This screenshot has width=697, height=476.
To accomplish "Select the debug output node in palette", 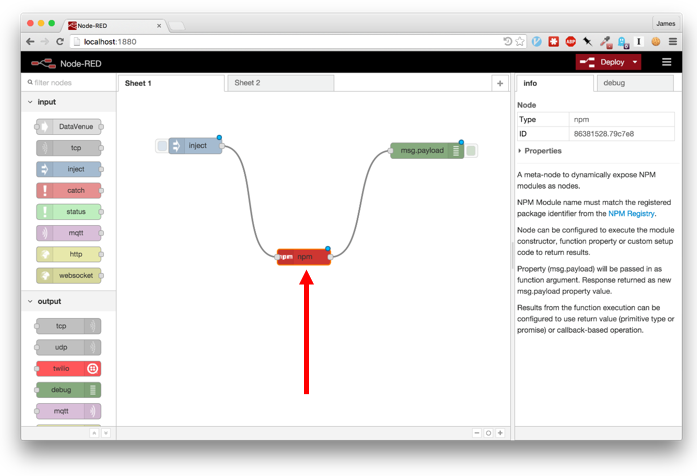I will pyautogui.click(x=68, y=390).
